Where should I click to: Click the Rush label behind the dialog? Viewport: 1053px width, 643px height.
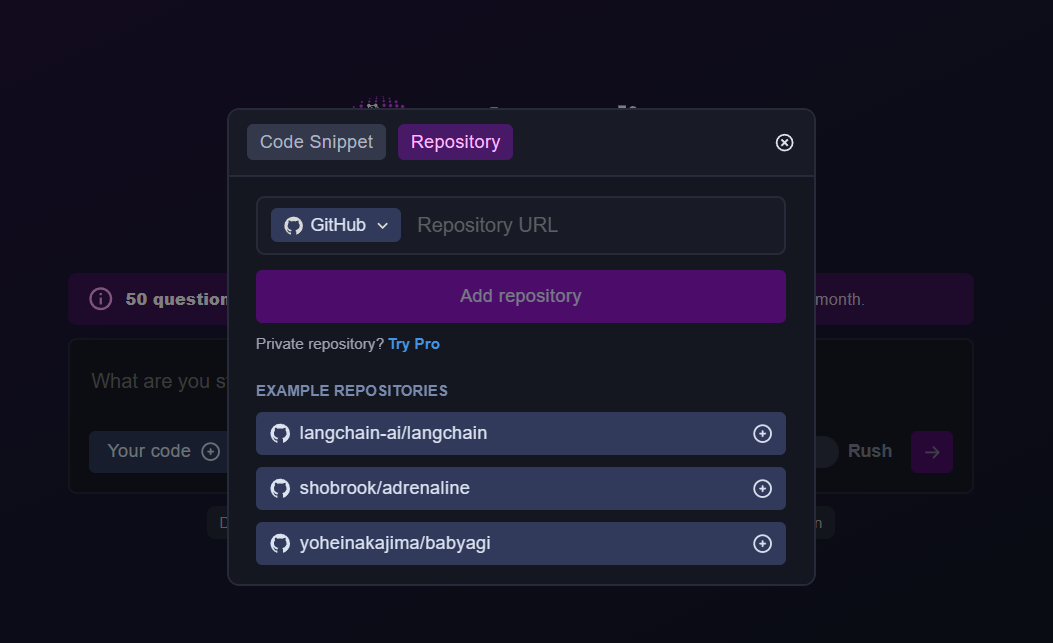[870, 451]
